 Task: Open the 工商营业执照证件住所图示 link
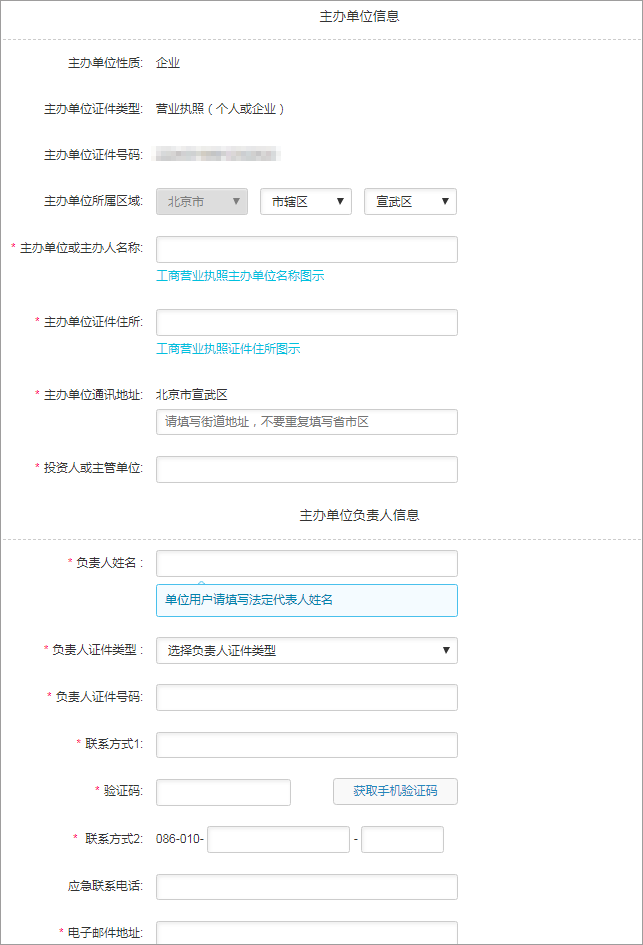[228, 349]
